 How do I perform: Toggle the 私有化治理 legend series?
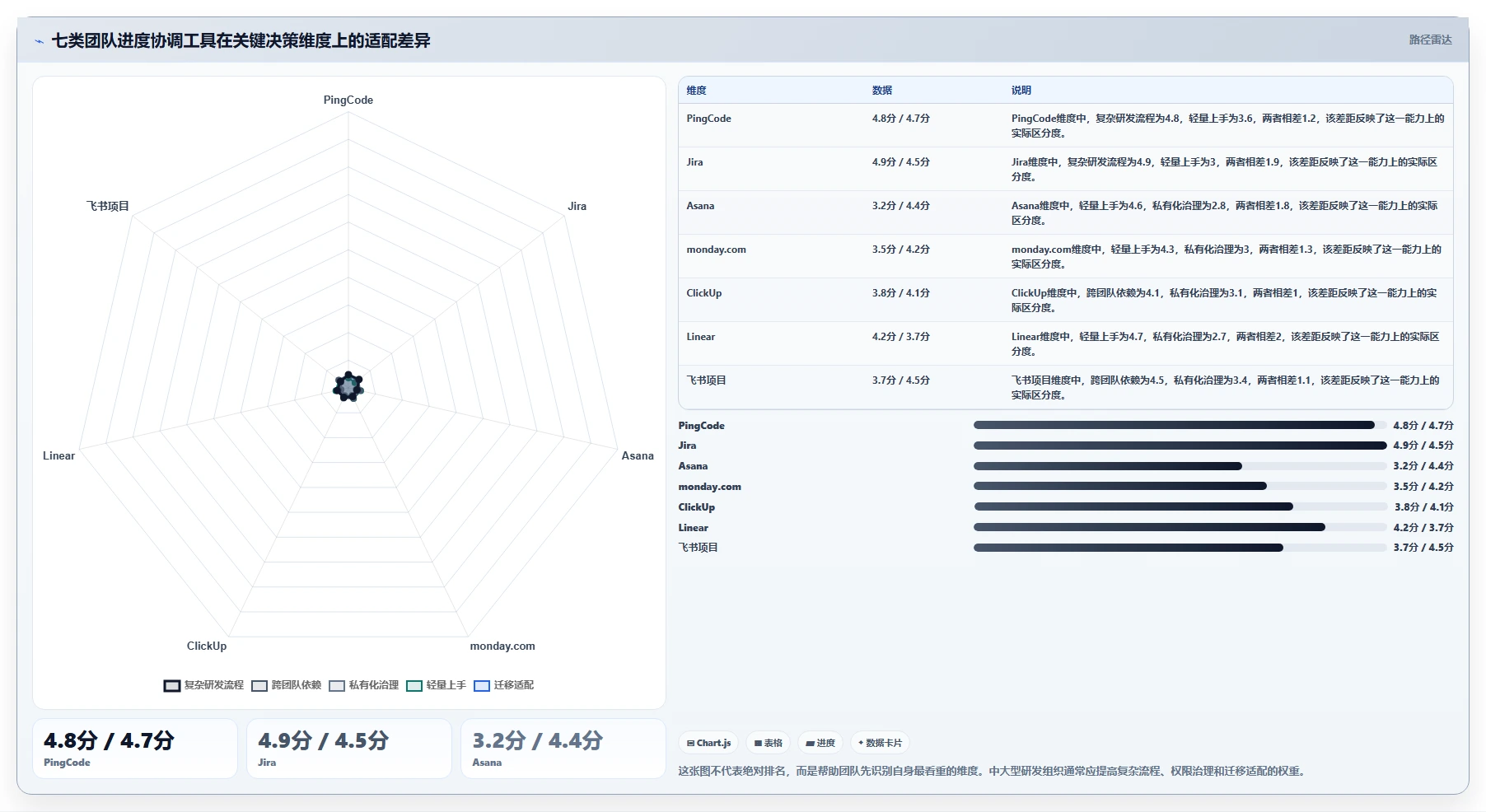click(x=363, y=685)
